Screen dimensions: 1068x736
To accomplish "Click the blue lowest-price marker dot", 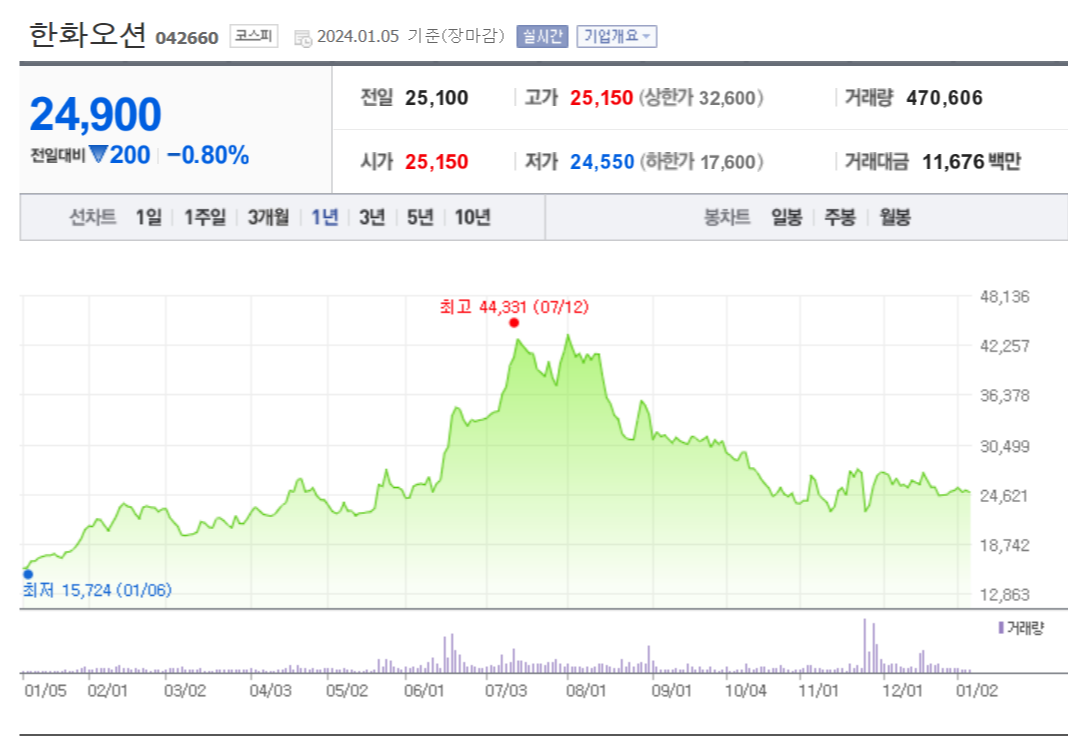I will click(28, 574).
